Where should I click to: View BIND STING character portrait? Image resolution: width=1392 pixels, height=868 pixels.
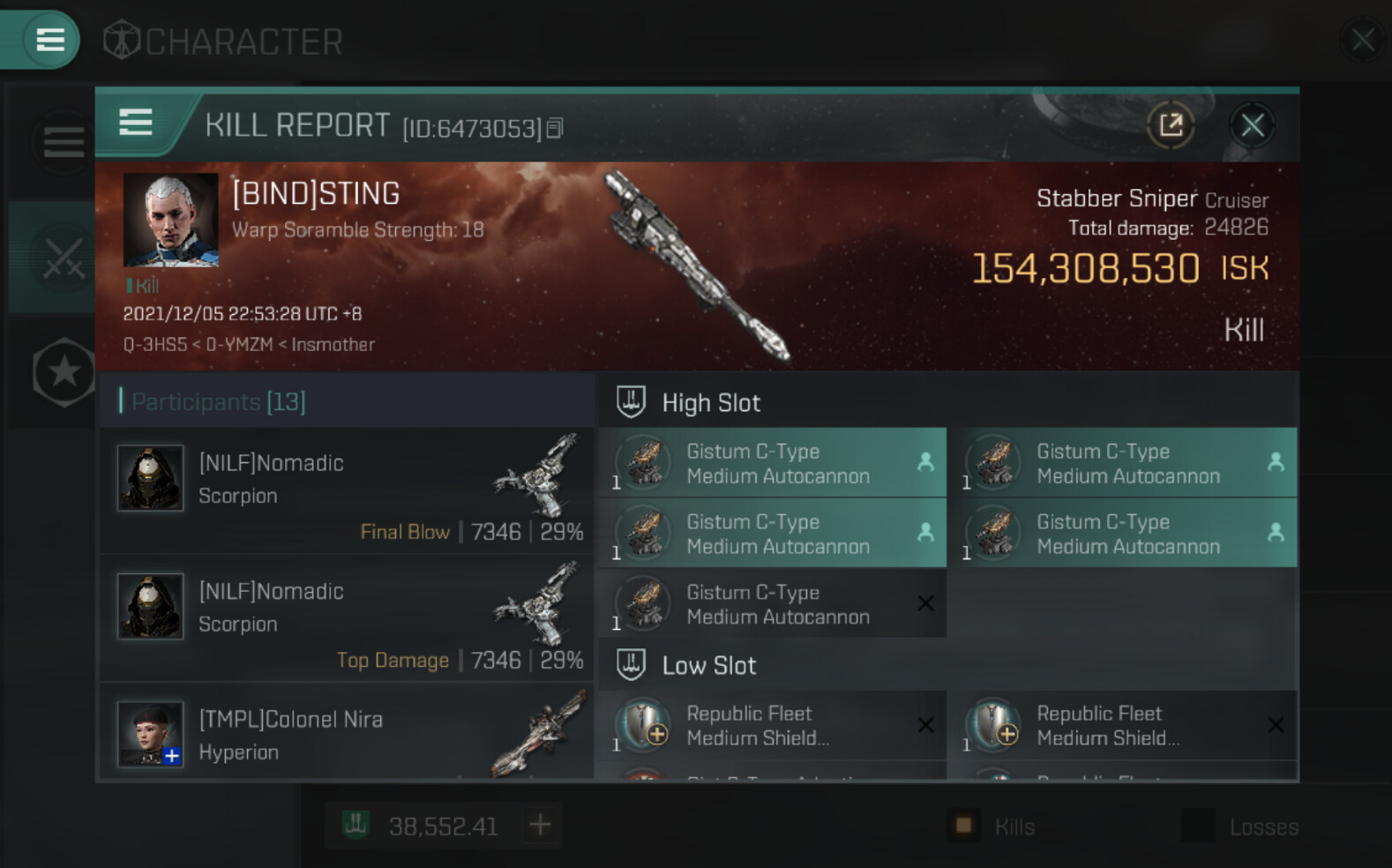coord(170,220)
